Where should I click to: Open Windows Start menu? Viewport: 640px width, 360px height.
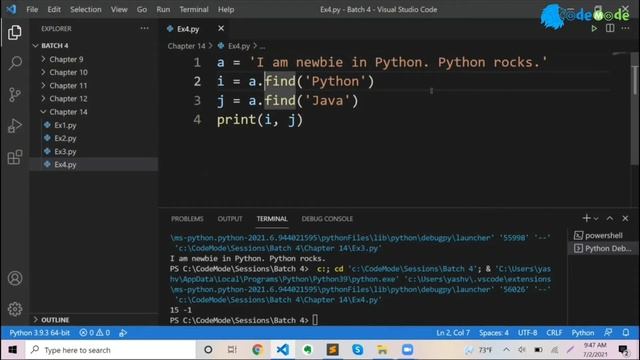pos(12,350)
